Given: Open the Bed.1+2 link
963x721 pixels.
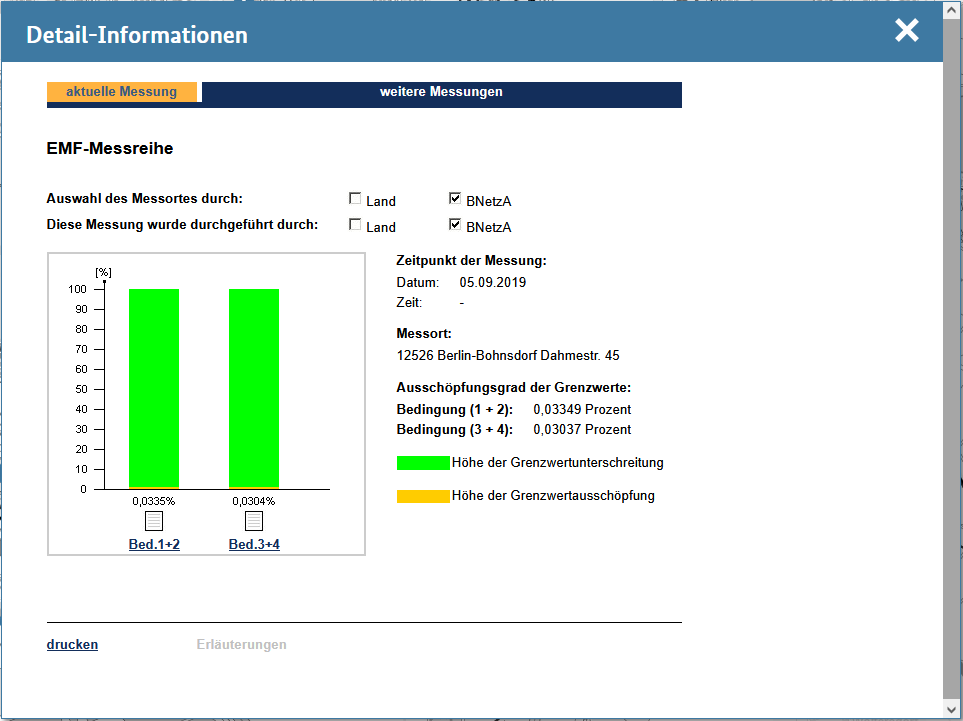Looking at the screenshot, I should click(154, 544).
